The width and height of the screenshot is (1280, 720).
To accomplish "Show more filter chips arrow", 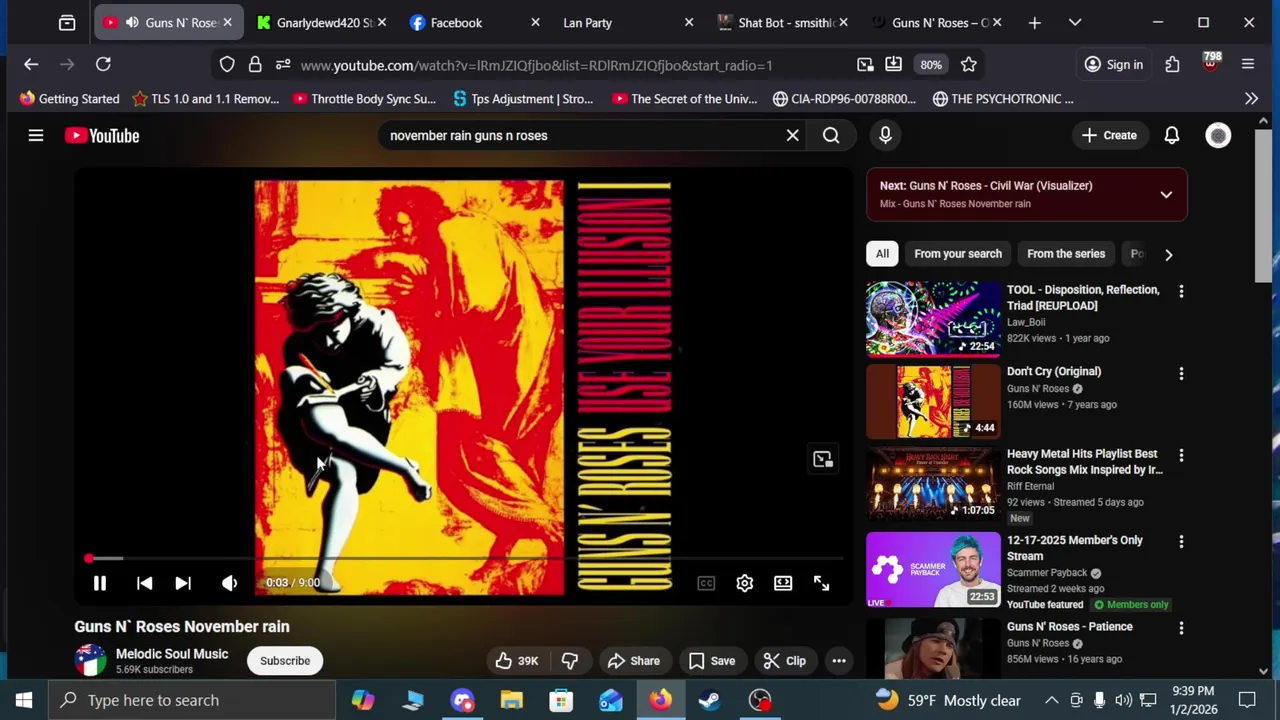I will tap(1168, 254).
